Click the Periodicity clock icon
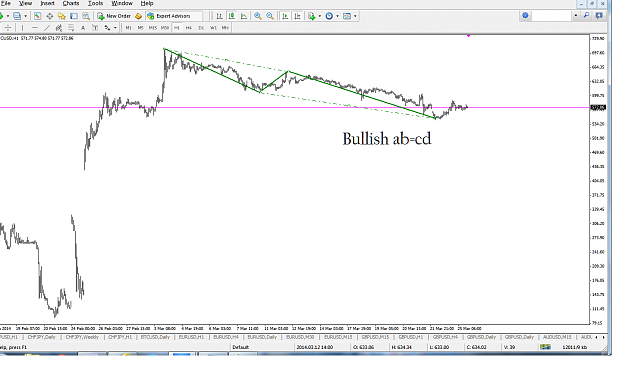Image resolution: width=625 pixels, height=371 pixels. (x=329, y=16)
